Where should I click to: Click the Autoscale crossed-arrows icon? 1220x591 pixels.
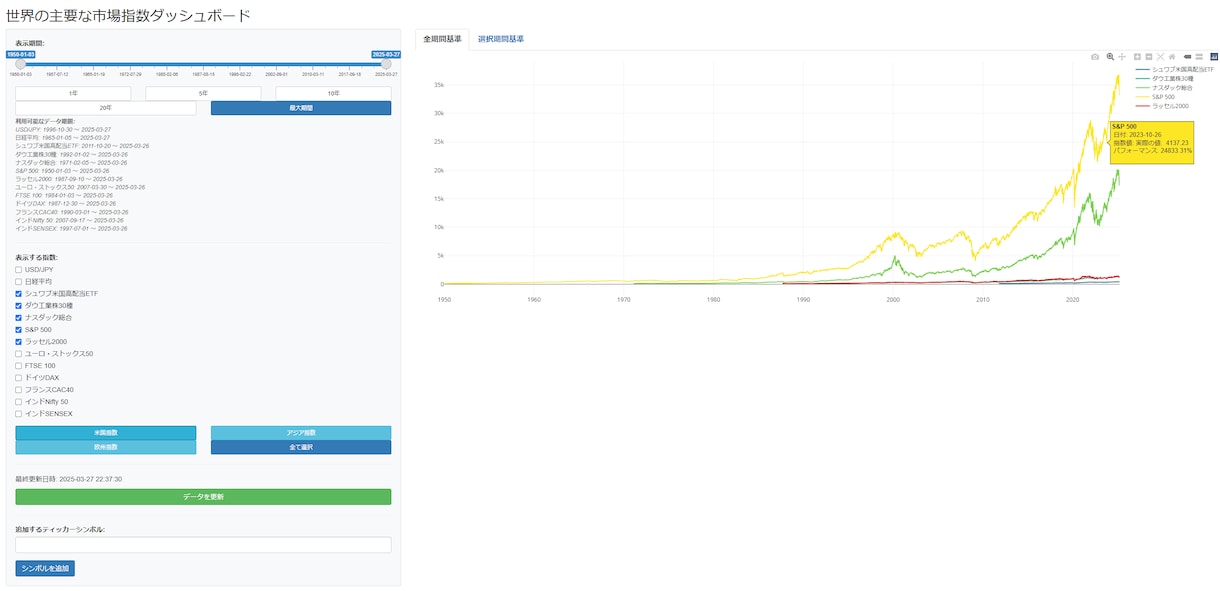point(1160,57)
